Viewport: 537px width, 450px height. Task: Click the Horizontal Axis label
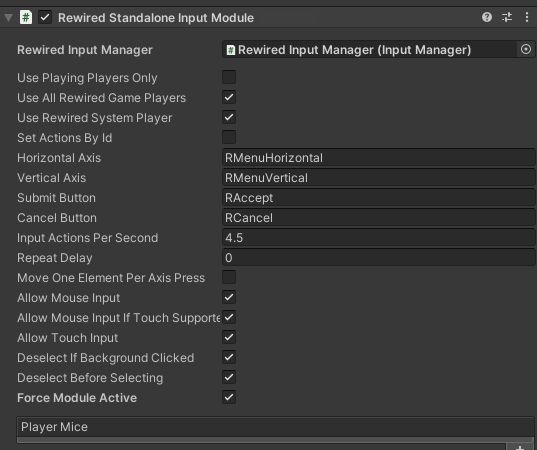tap(59, 158)
